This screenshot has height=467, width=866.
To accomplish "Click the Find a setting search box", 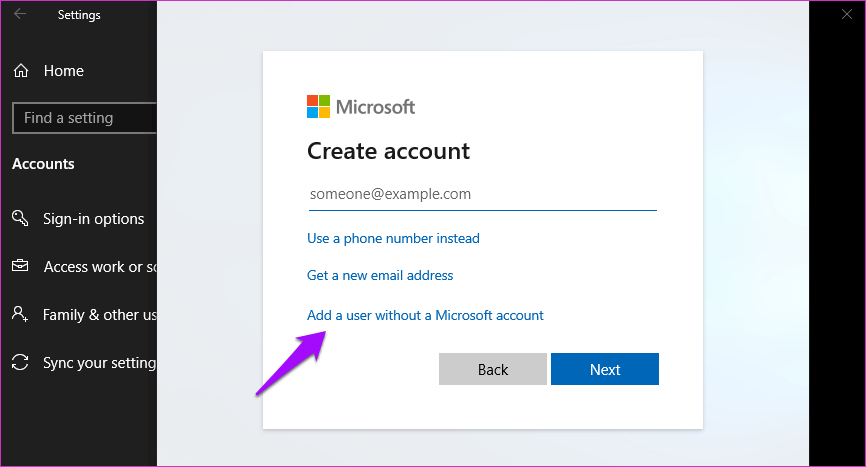I will point(85,118).
